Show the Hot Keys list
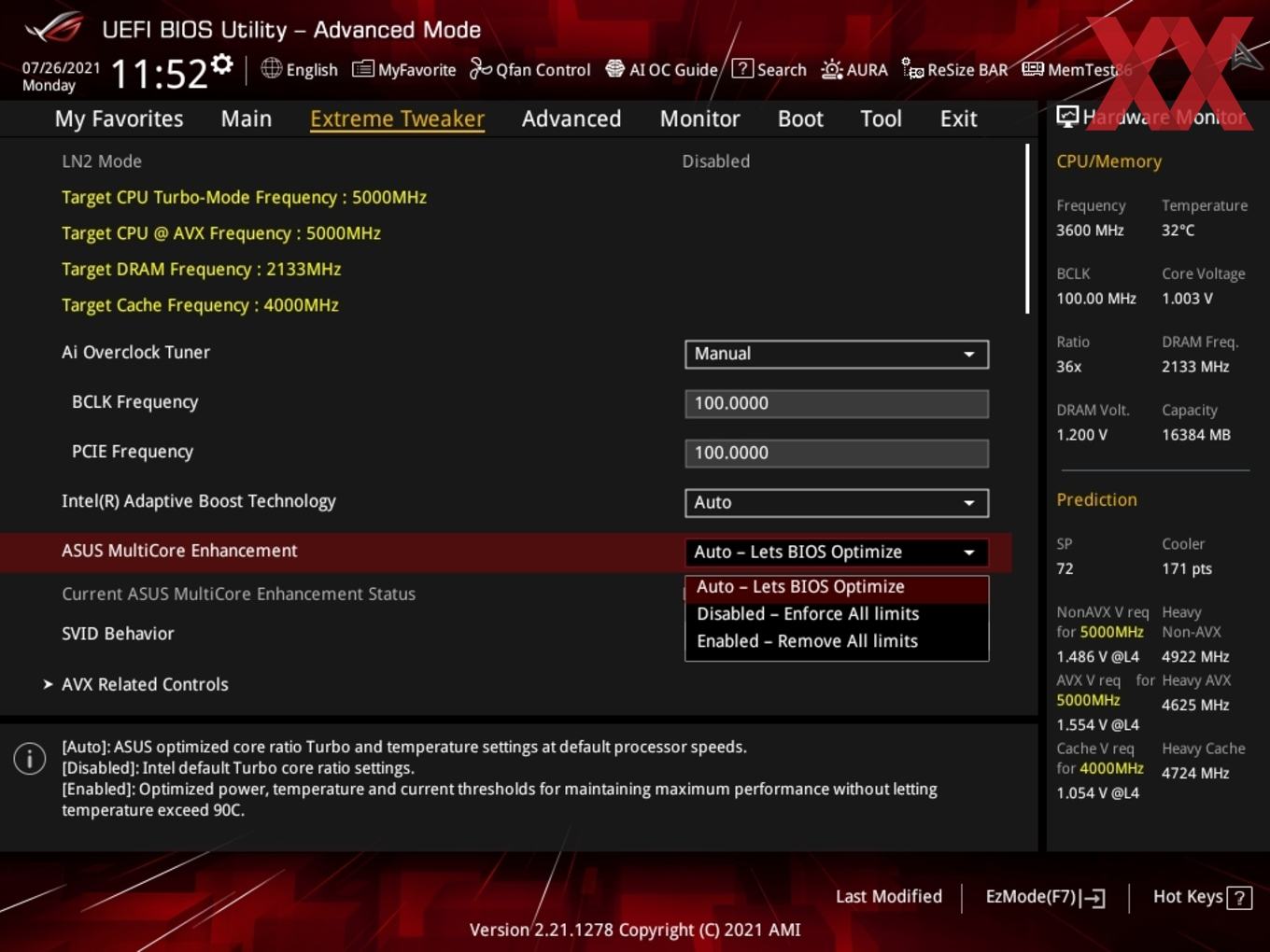 point(1202,897)
